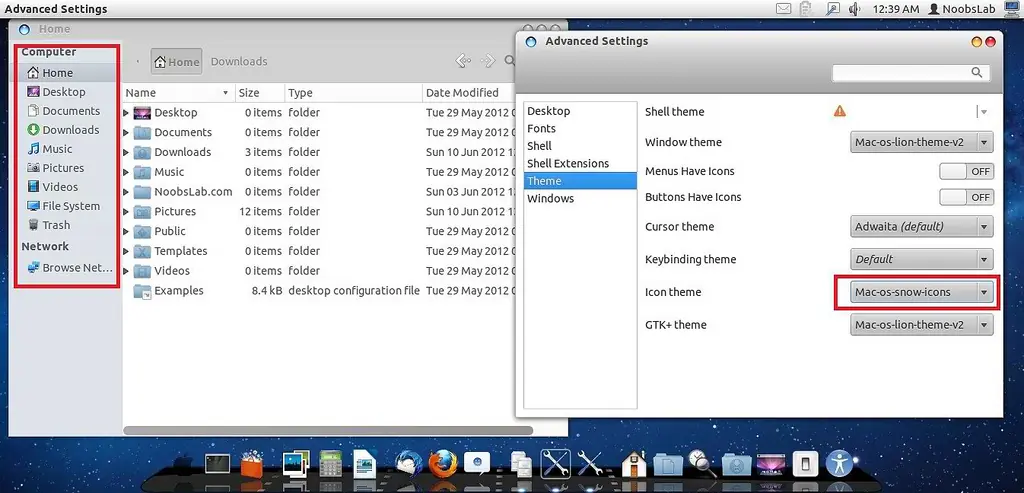1024x493 pixels.
Task: Click the search magnifier in Home window toolbar
Action: point(509,61)
